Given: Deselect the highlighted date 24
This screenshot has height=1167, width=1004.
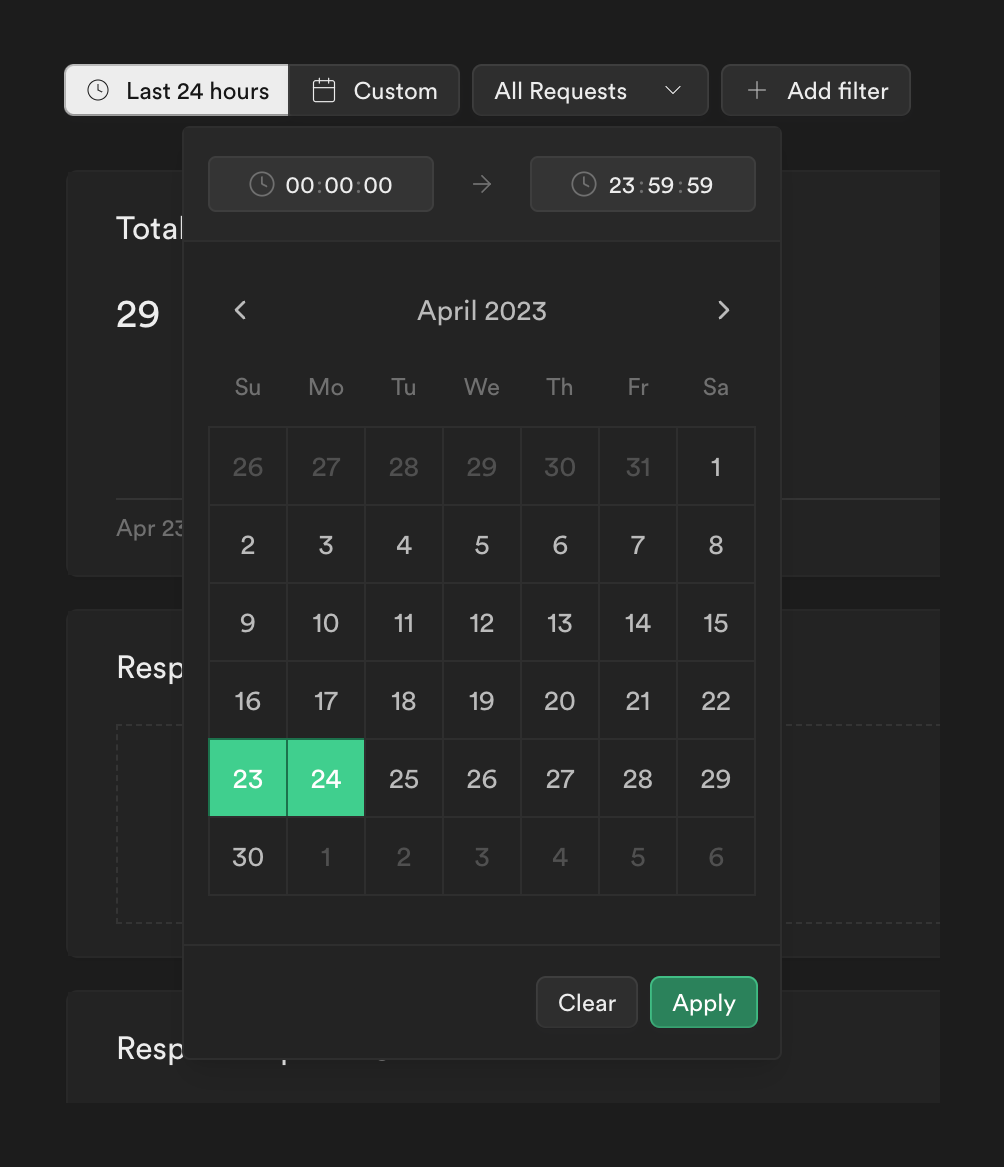Looking at the screenshot, I should 325,778.
